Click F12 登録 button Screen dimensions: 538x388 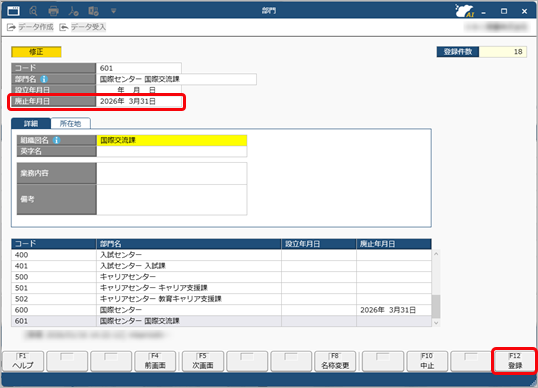515,361
